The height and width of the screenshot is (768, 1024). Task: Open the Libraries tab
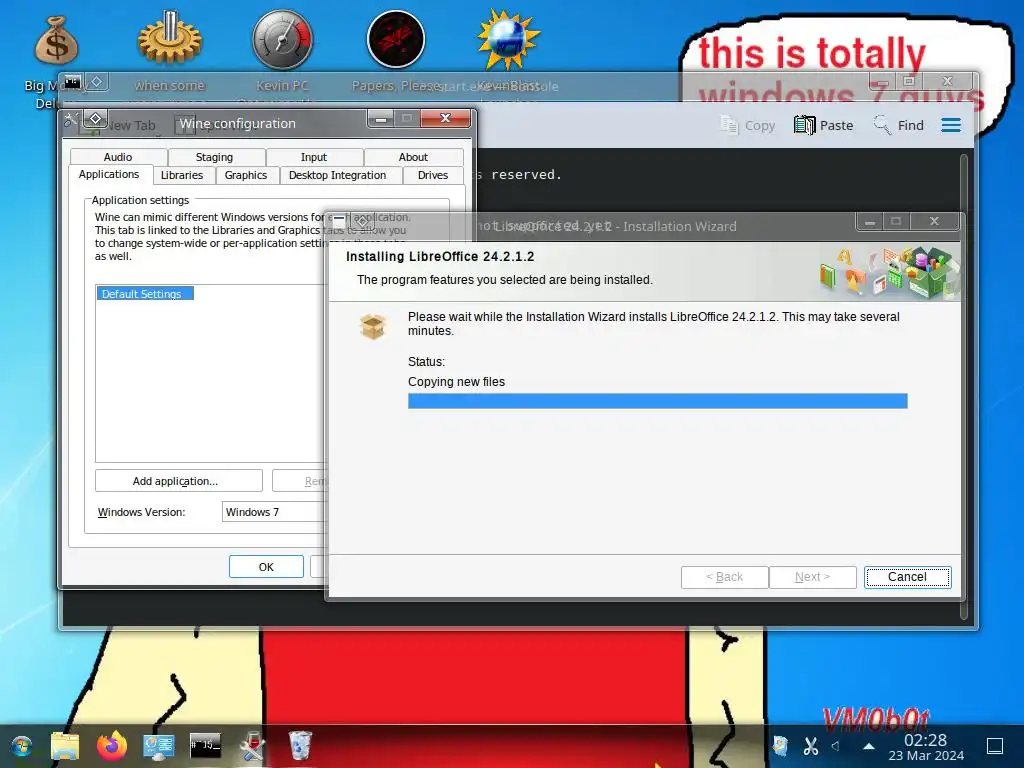[182, 175]
